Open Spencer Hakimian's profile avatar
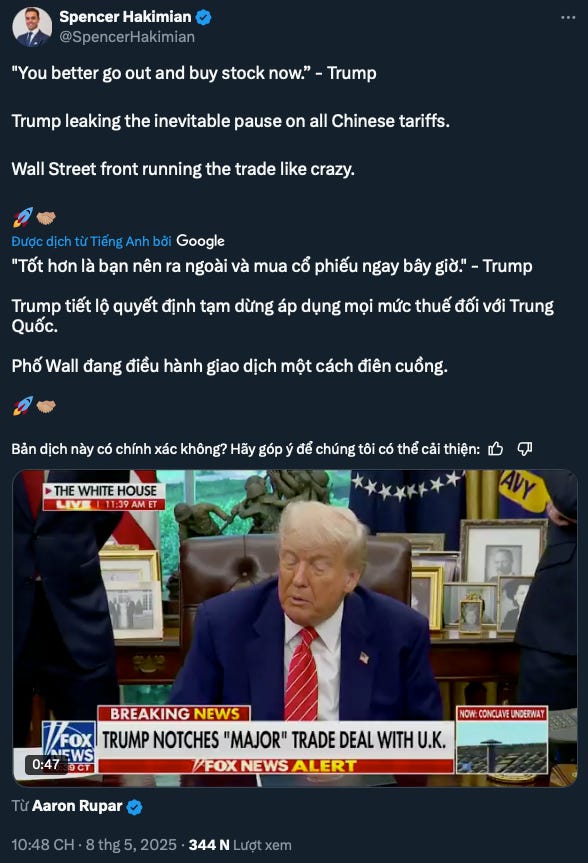Image resolution: width=588 pixels, height=863 pixels. coord(31,28)
